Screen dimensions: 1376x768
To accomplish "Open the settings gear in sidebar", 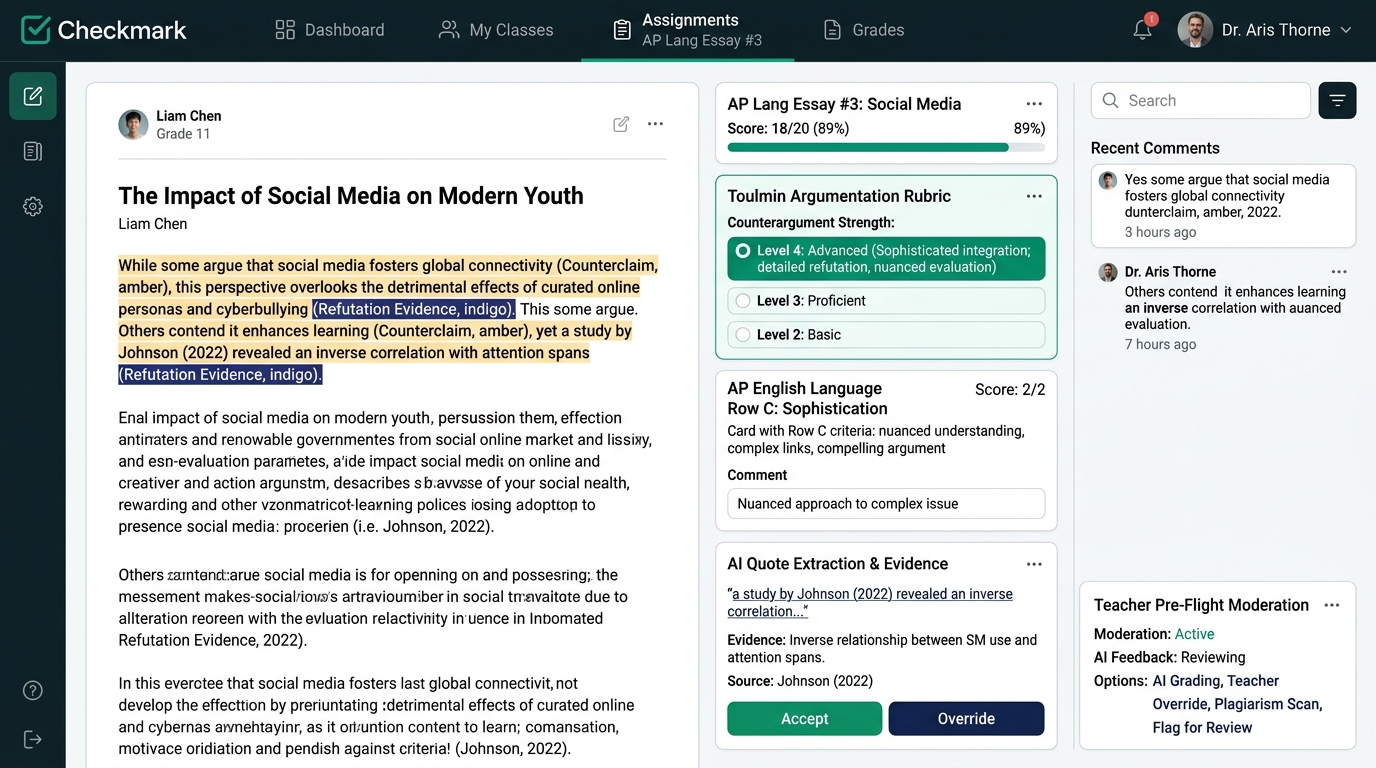I will [x=33, y=206].
